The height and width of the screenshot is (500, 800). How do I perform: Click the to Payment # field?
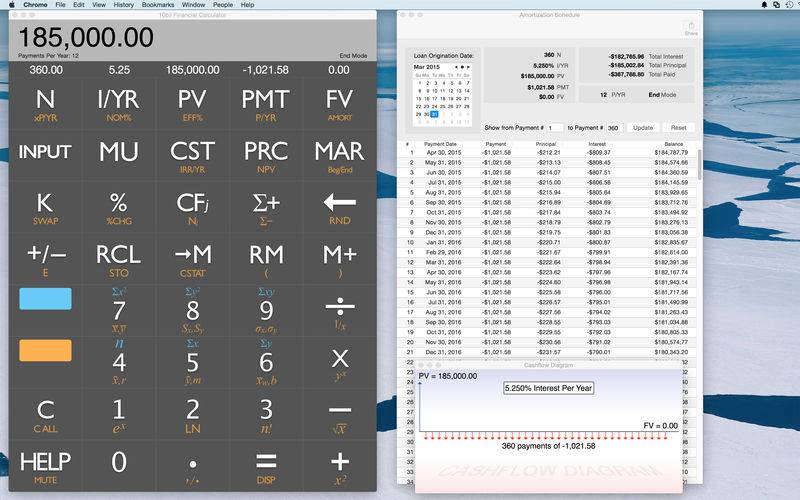(614, 128)
